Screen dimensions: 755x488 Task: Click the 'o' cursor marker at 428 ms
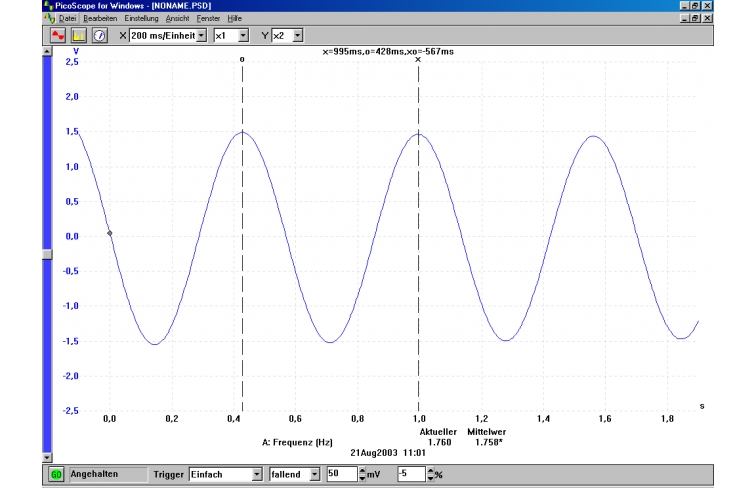point(242,59)
